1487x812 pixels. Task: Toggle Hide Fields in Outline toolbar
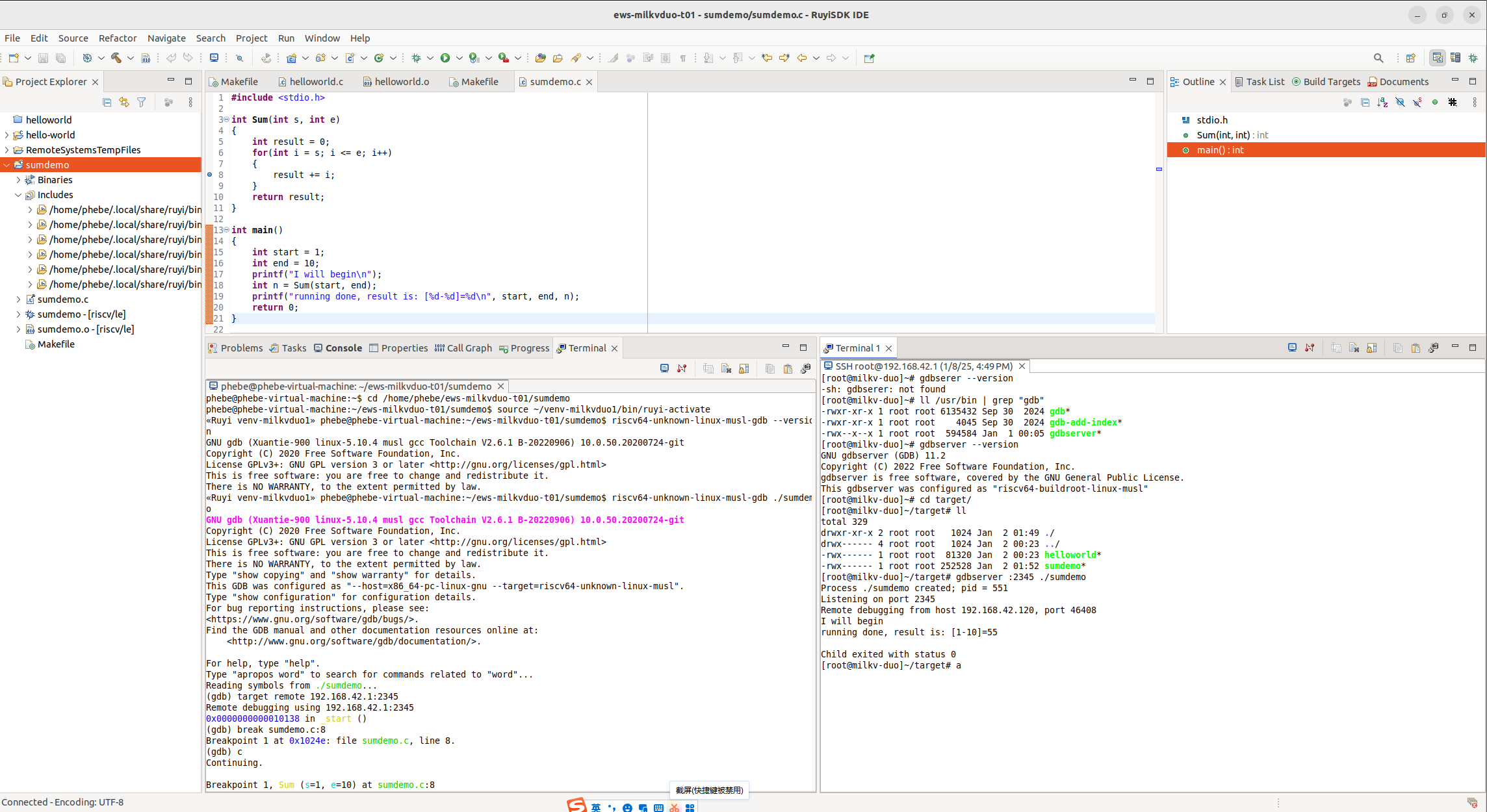1400,102
